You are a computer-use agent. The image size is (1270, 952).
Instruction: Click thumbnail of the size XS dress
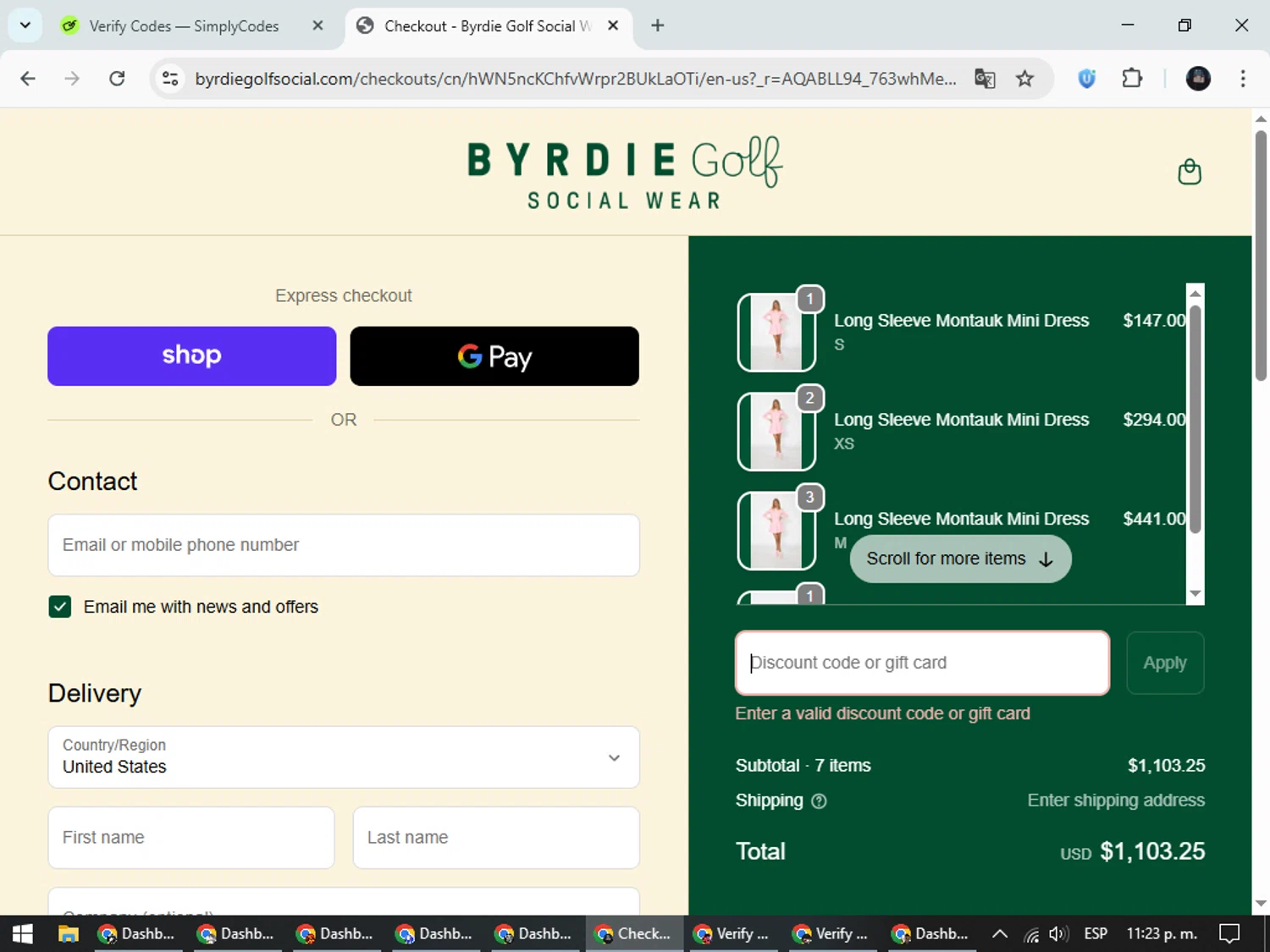click(x=776, y=431)
